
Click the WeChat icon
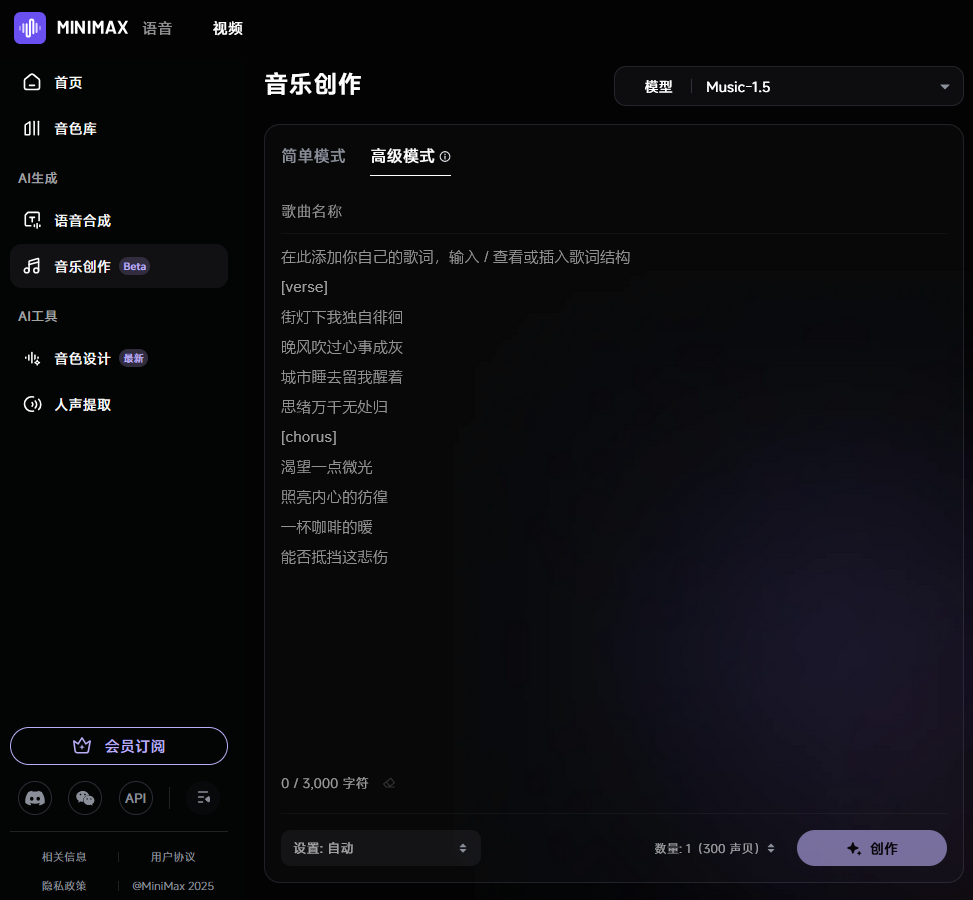[85, 798]
